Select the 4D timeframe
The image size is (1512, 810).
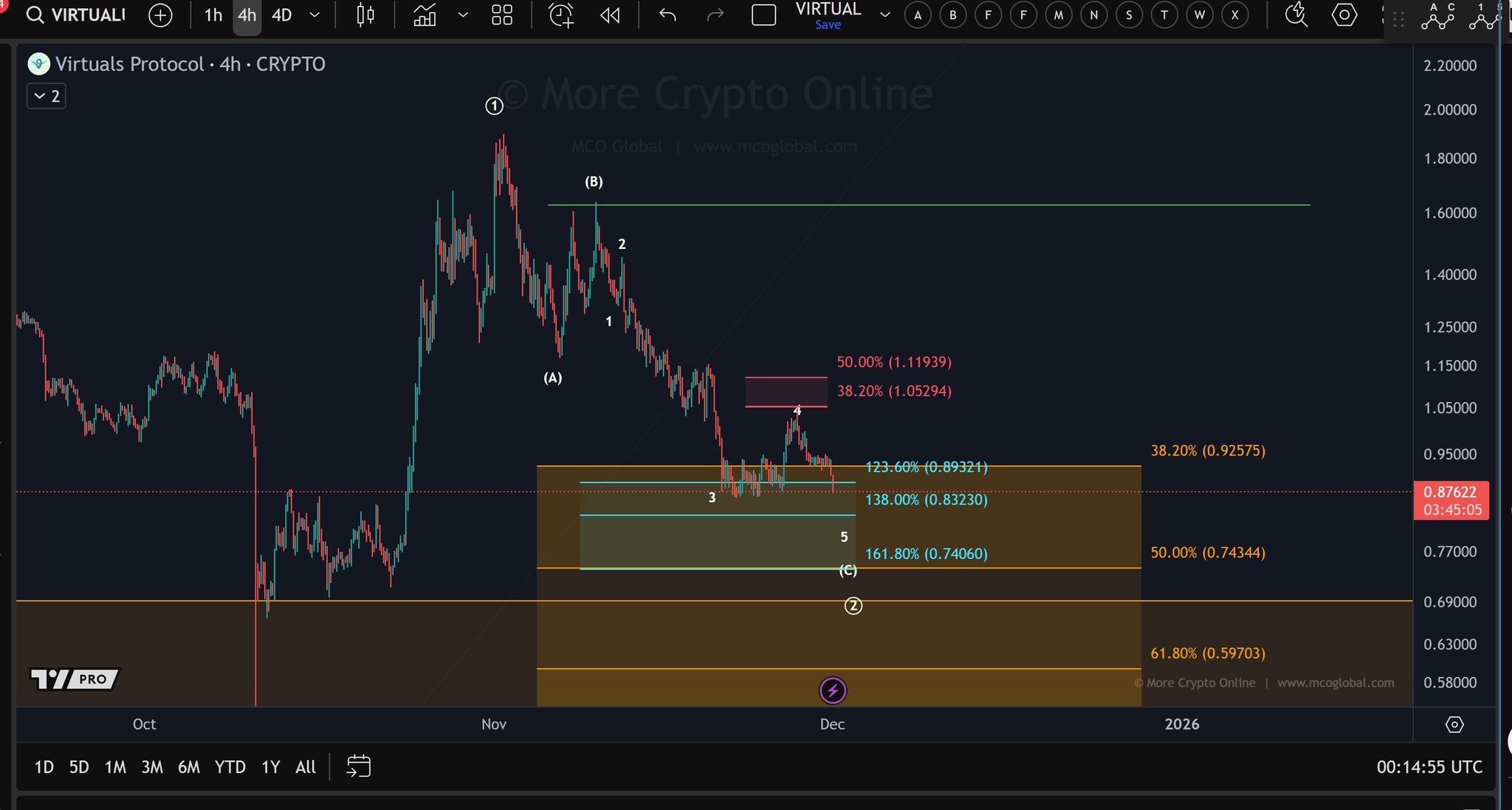[281, 15]
